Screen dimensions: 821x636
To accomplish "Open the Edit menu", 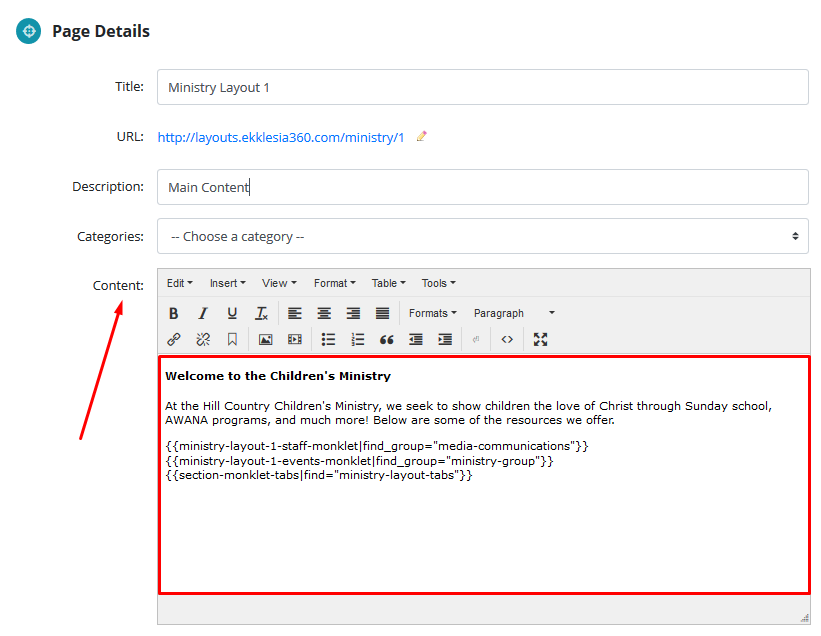I will pyautogui.click(x=180, y=283).
